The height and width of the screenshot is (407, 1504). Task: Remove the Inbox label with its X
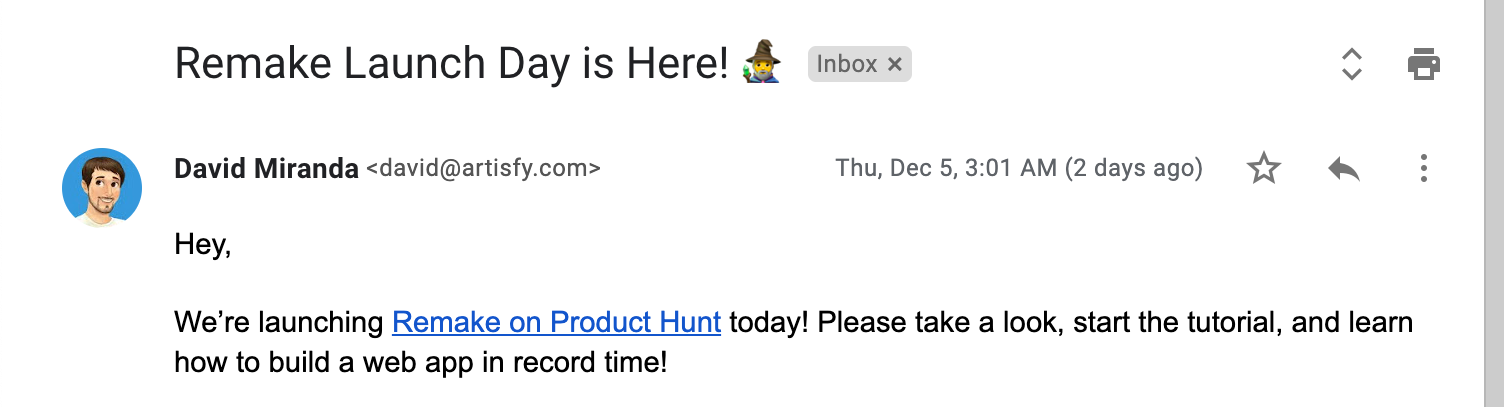point(895,65)
